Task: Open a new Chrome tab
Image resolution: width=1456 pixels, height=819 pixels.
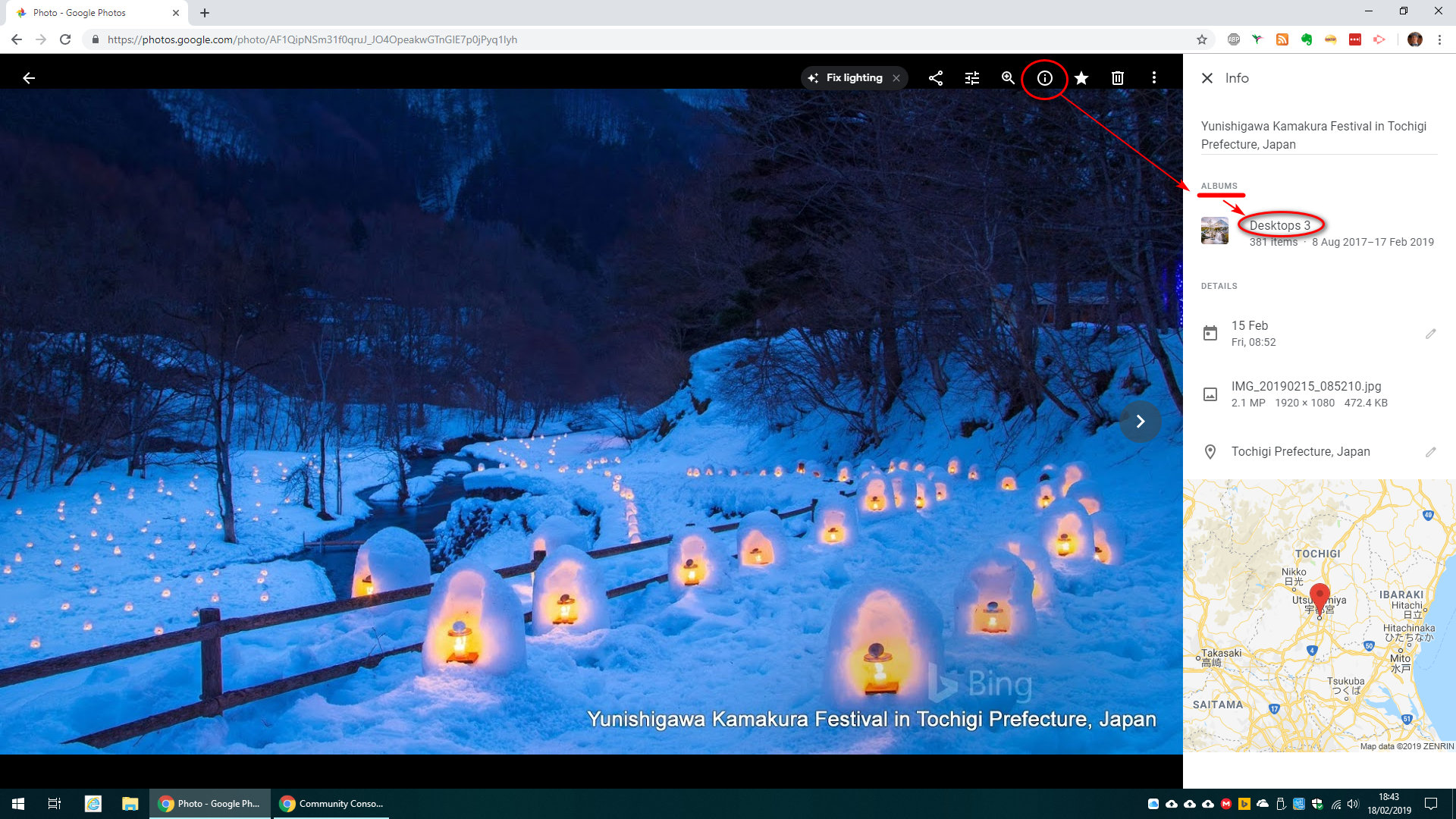Action: (x=205, y=13)
